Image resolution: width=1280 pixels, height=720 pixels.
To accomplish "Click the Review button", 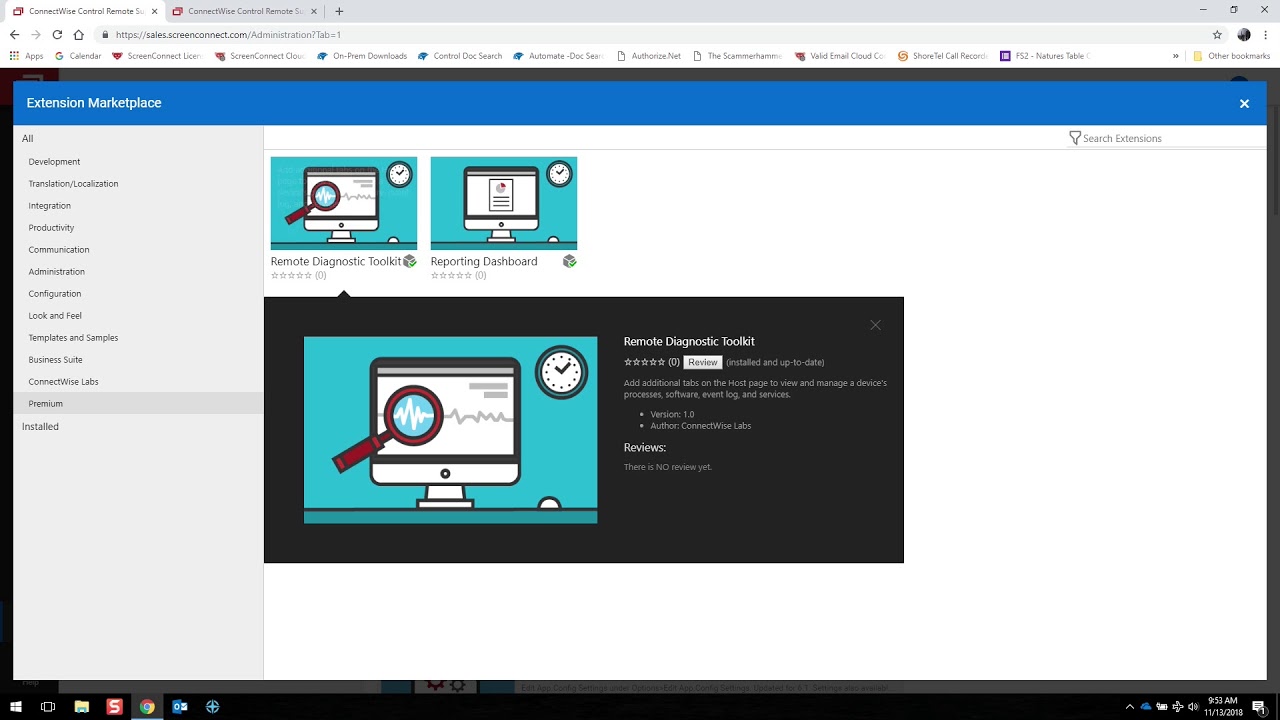I will pyautogui.click(x=702, y=362).
